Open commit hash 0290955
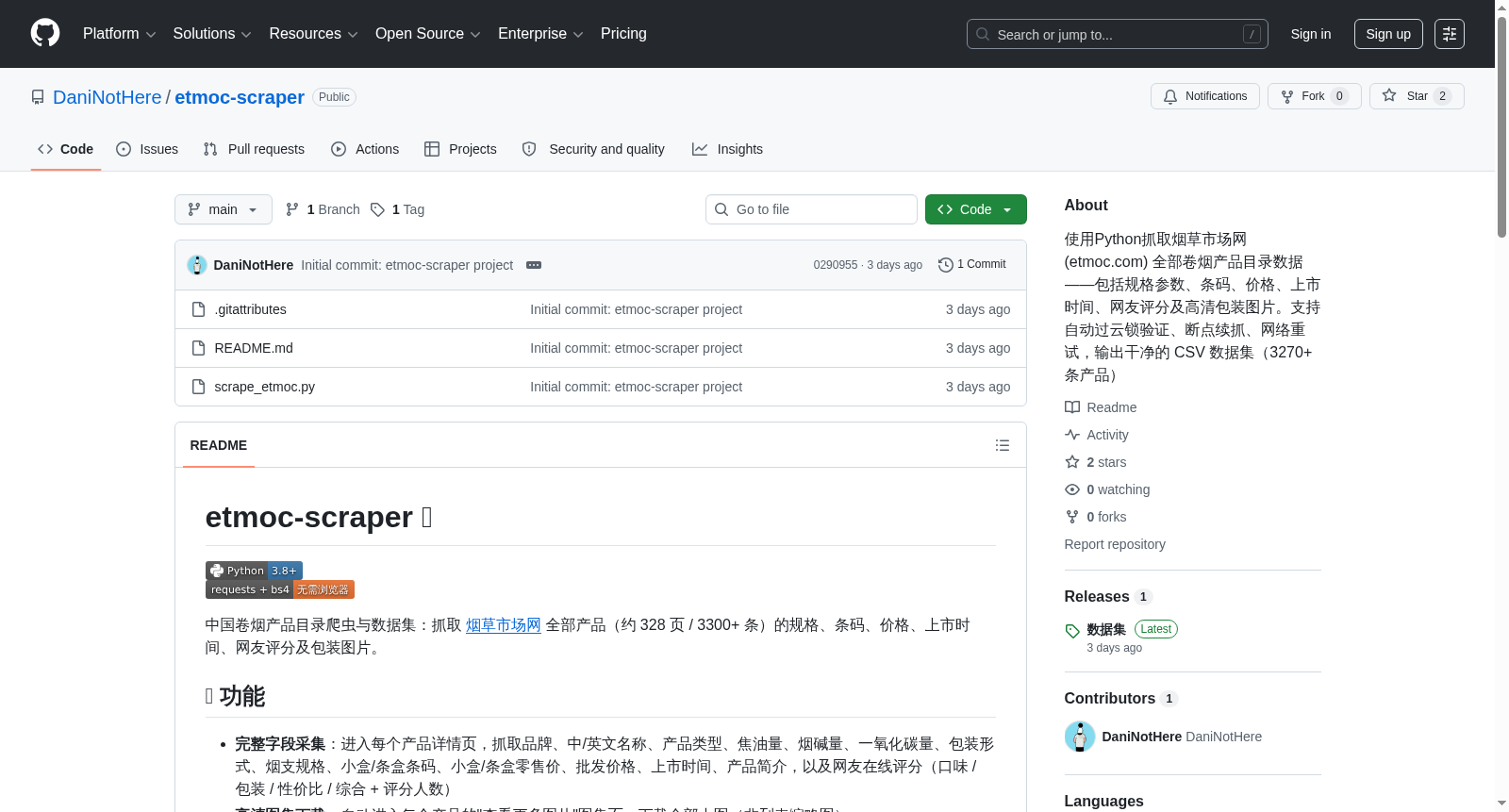 coord(836,265)
